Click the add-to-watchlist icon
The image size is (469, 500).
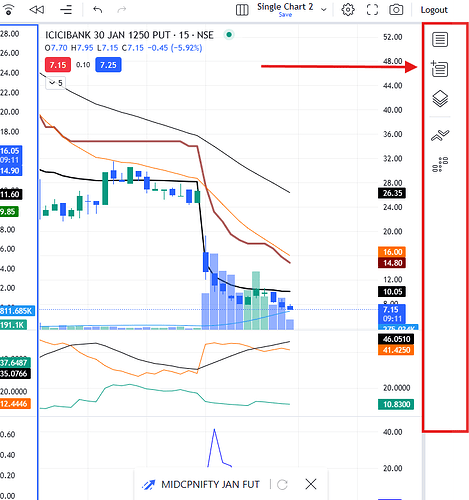(439, 69)
